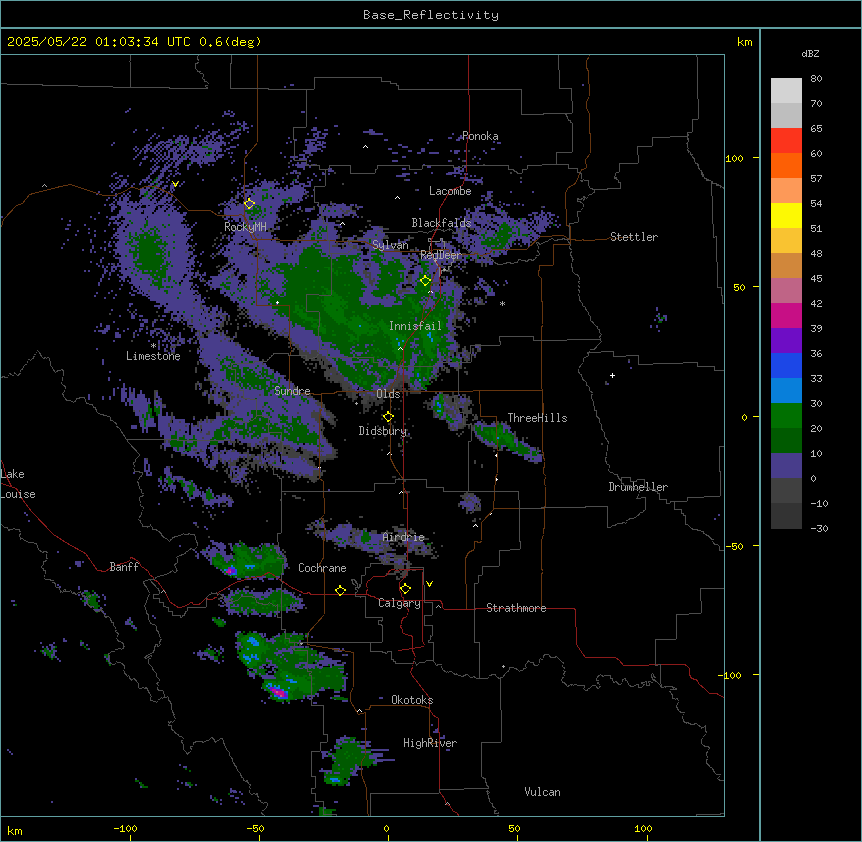Select the Cochrane label on the map
862x842 pixels.
[x=322, y=568]
